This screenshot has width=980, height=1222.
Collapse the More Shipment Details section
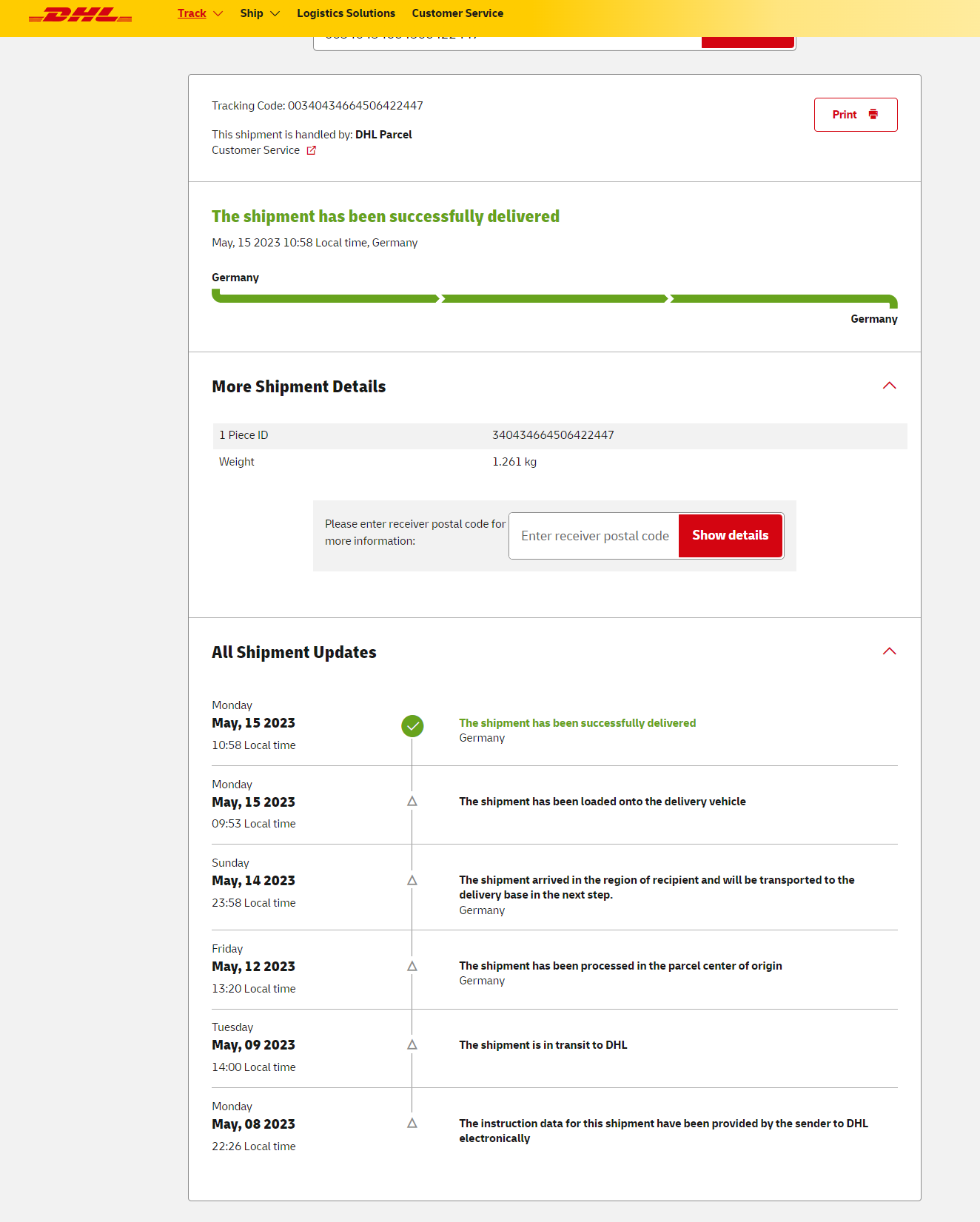tap(889, 386)
